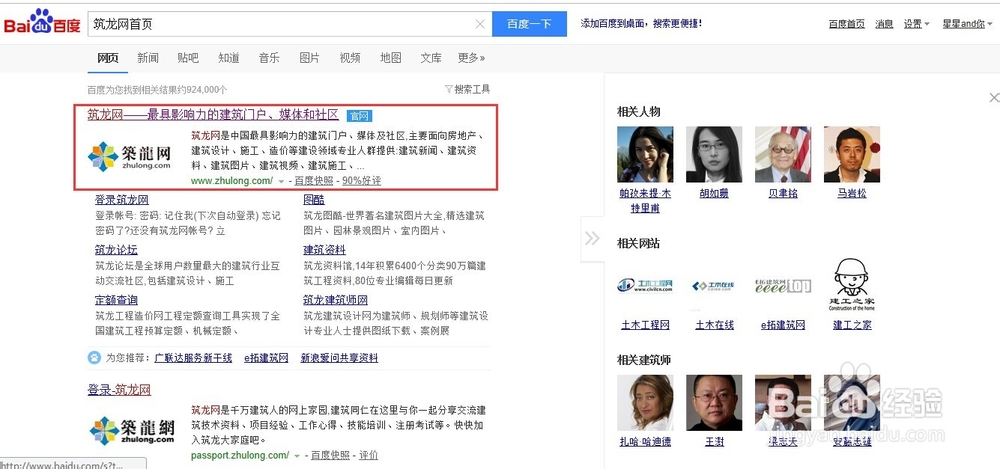The image size is (1000, 469).
Task: Open 筑龙建筑师网 sublink
Action: [x=335, y=300]
